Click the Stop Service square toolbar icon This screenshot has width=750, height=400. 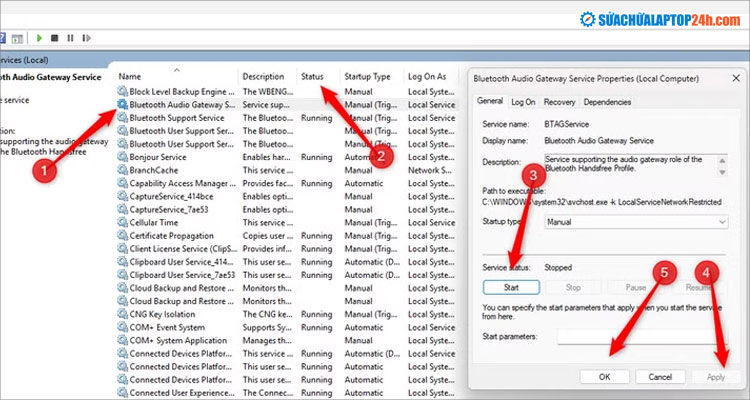tap(54, 40)
